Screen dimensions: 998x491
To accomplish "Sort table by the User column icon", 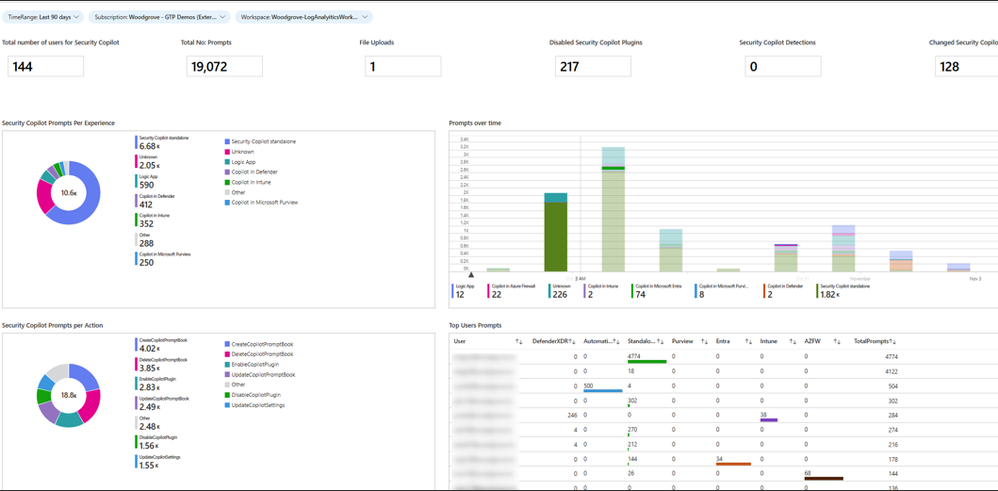I will tap(518, 342).
